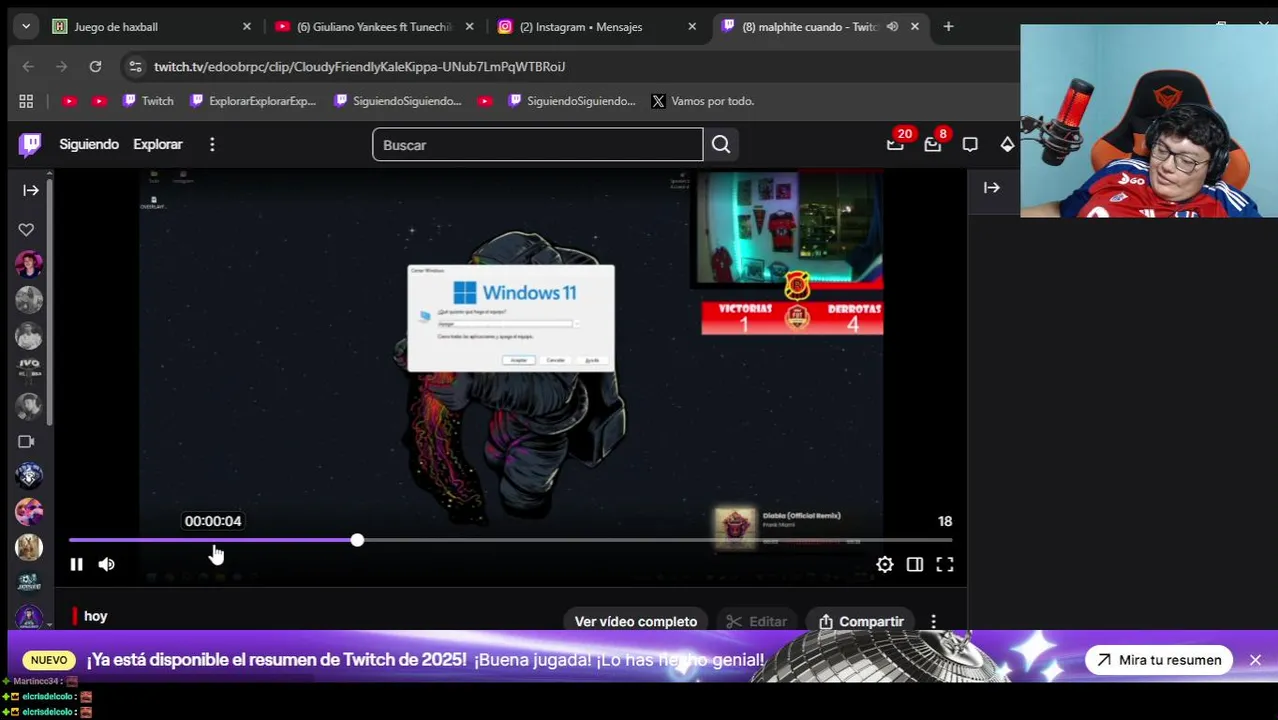
Task: Open the camera icon in the sidebar
Action: (x=26, y=441)
